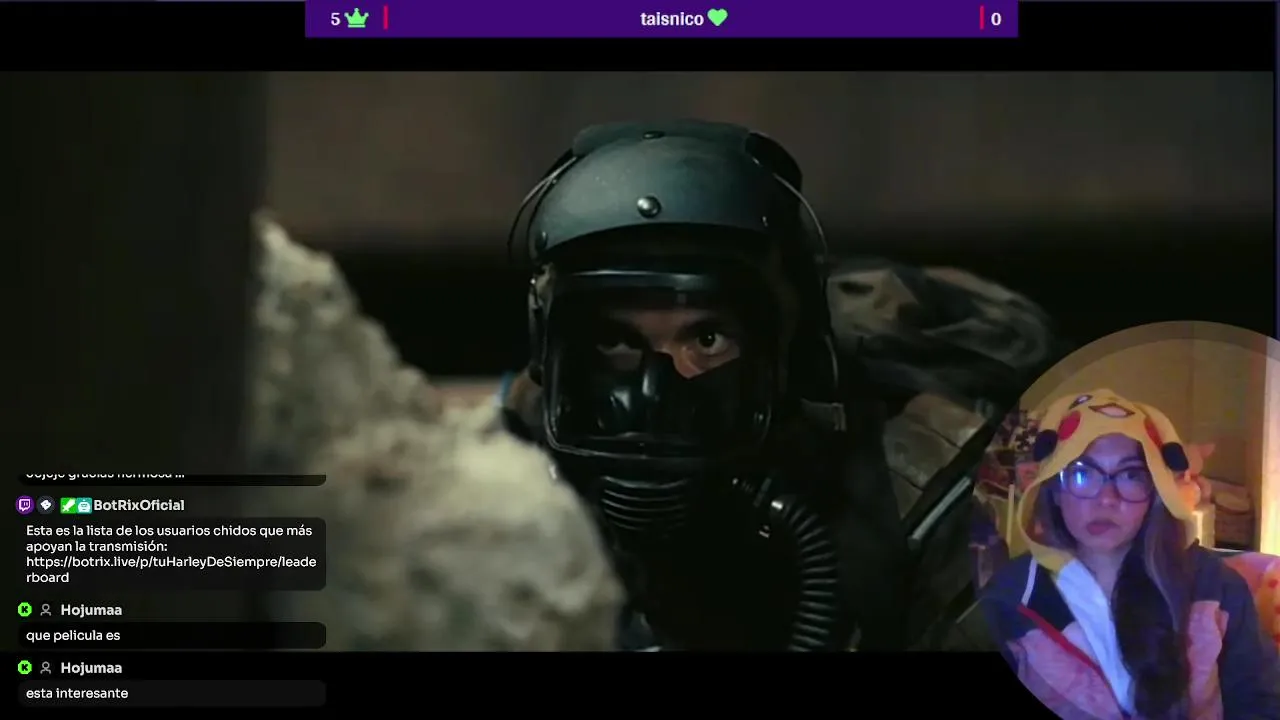Click user icon above 'esta interesante' message
Viewport: 1280px width, 720px height.
tap(45, 668)
